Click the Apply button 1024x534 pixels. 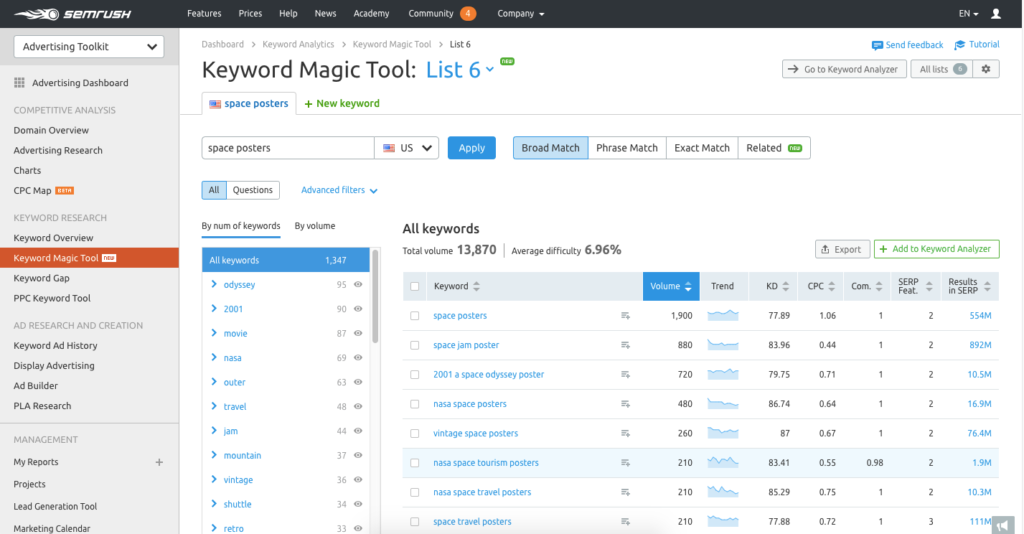pos(472,148)
